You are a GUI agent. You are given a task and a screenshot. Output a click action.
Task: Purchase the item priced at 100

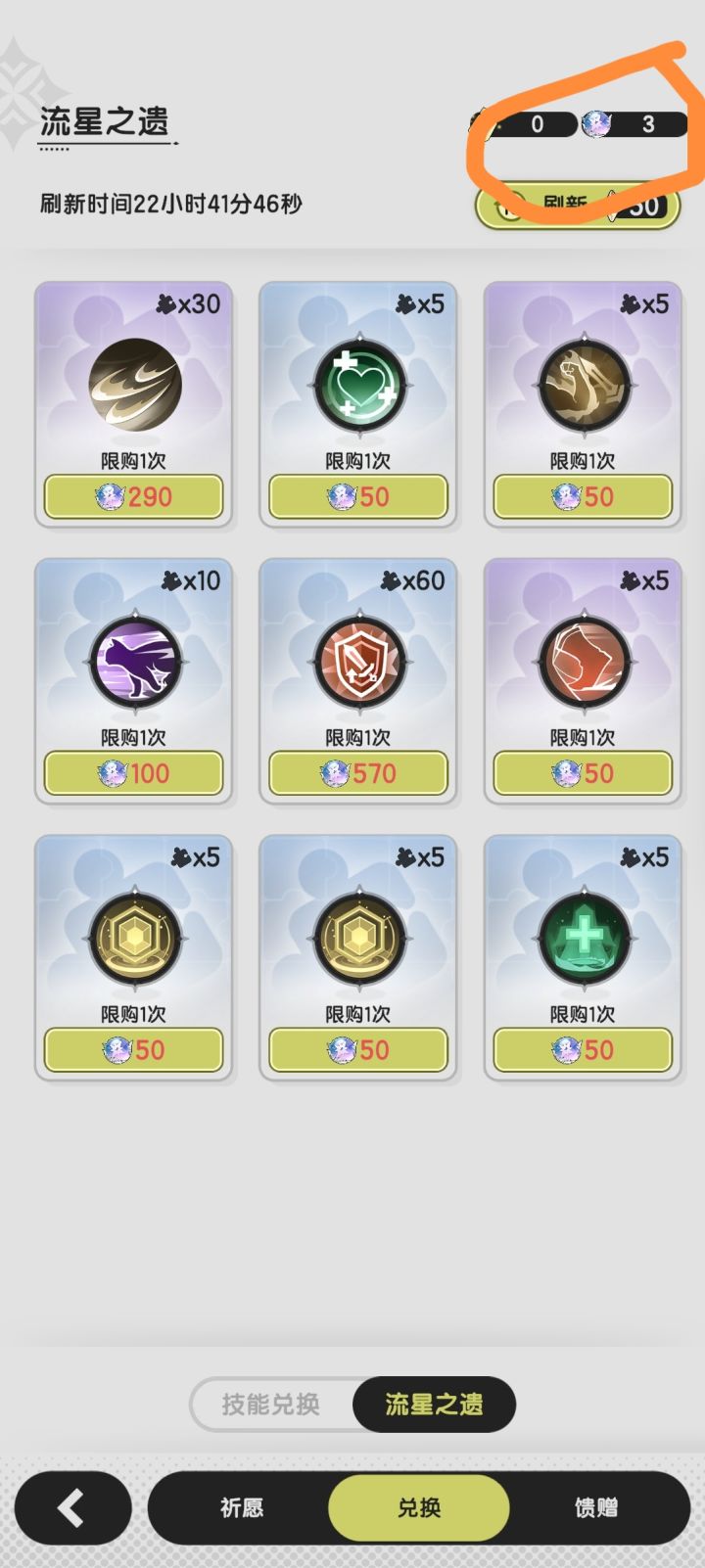133,773
